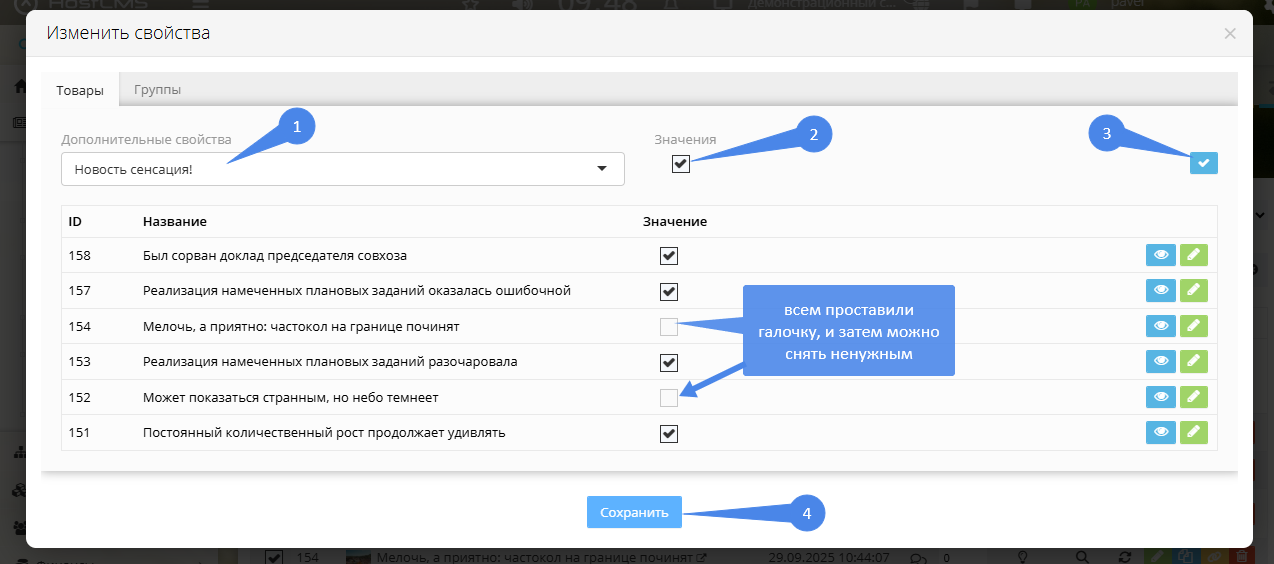
Task: Edit item 152 with the pencil icon
Action: [x=1193, y=397]
